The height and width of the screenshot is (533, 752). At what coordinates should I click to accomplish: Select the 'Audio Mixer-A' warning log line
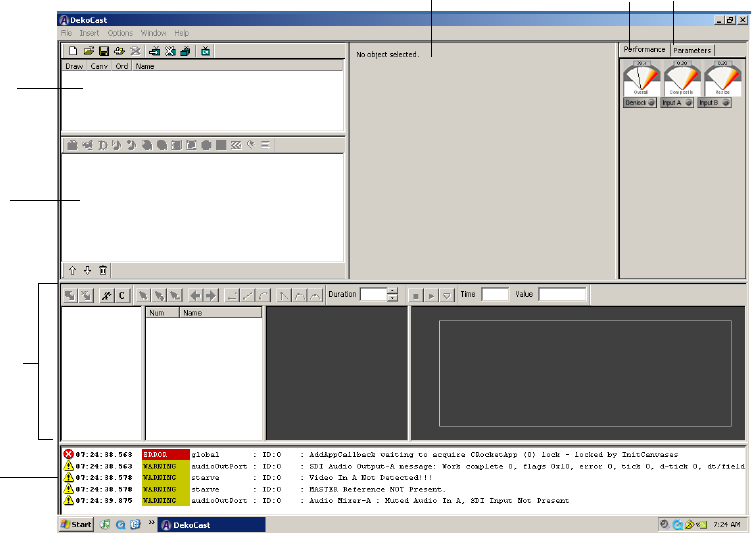[404, 501]
